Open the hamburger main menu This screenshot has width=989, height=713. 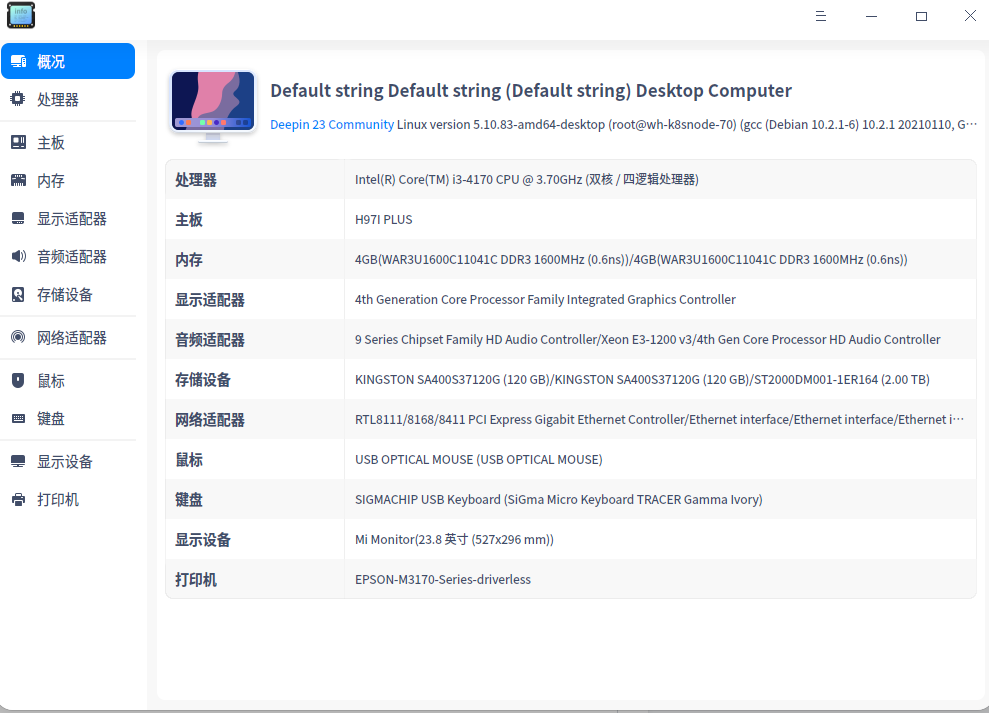tap(821, 16)
